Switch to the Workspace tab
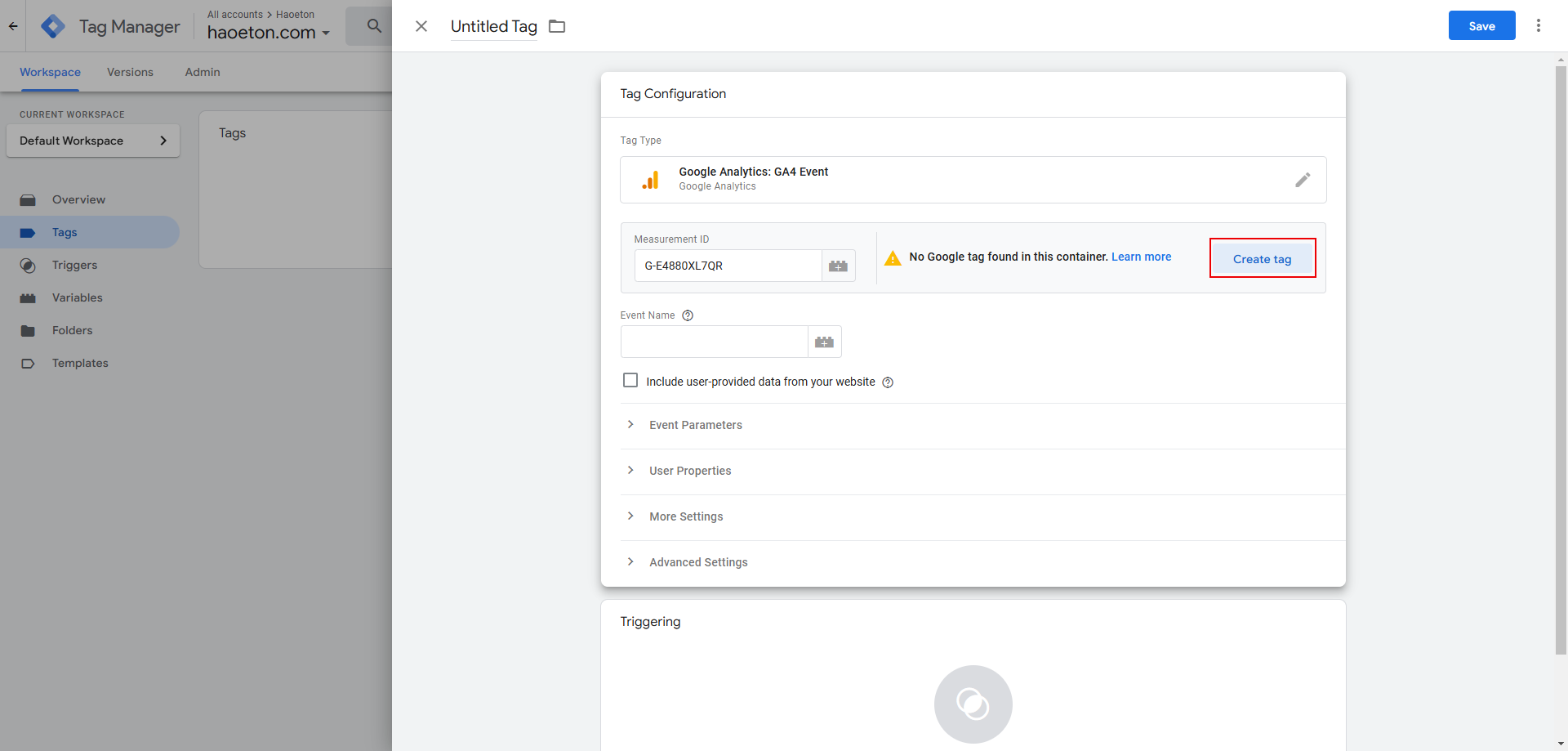 click(x=50, y=72)
